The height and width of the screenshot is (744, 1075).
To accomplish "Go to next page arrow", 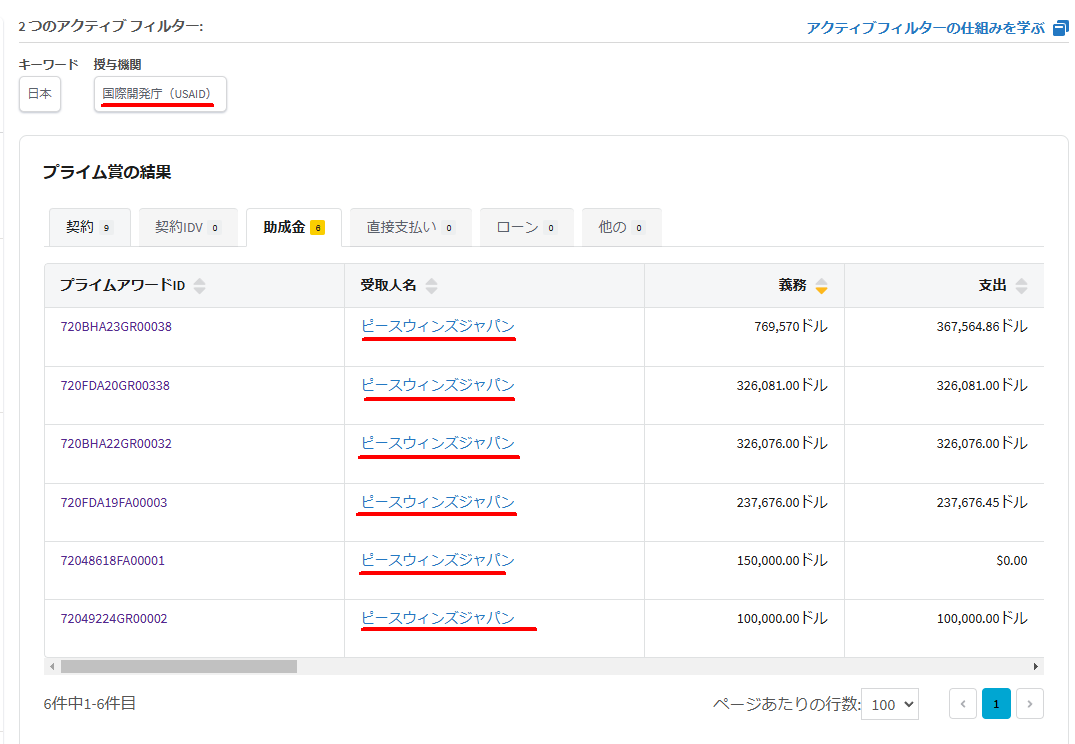I will [1029, 704].
